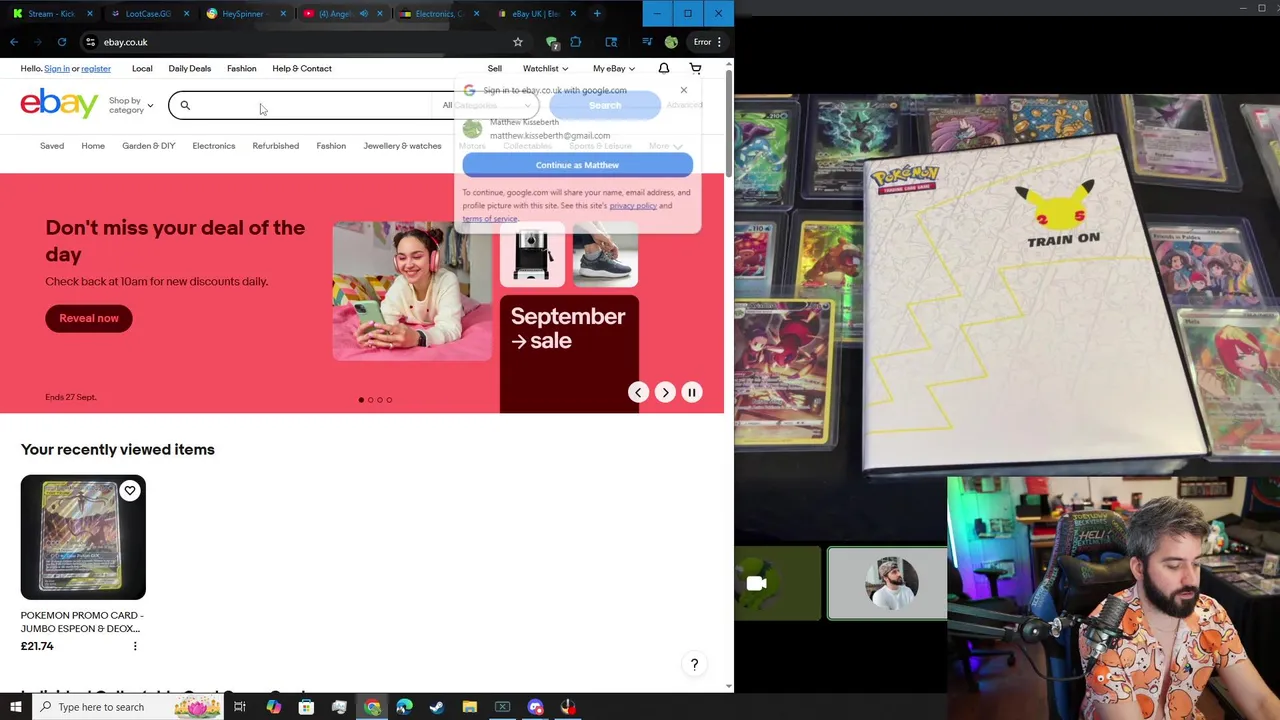
Task: Switch to the LootCase.GG tab
Action: 148,14
